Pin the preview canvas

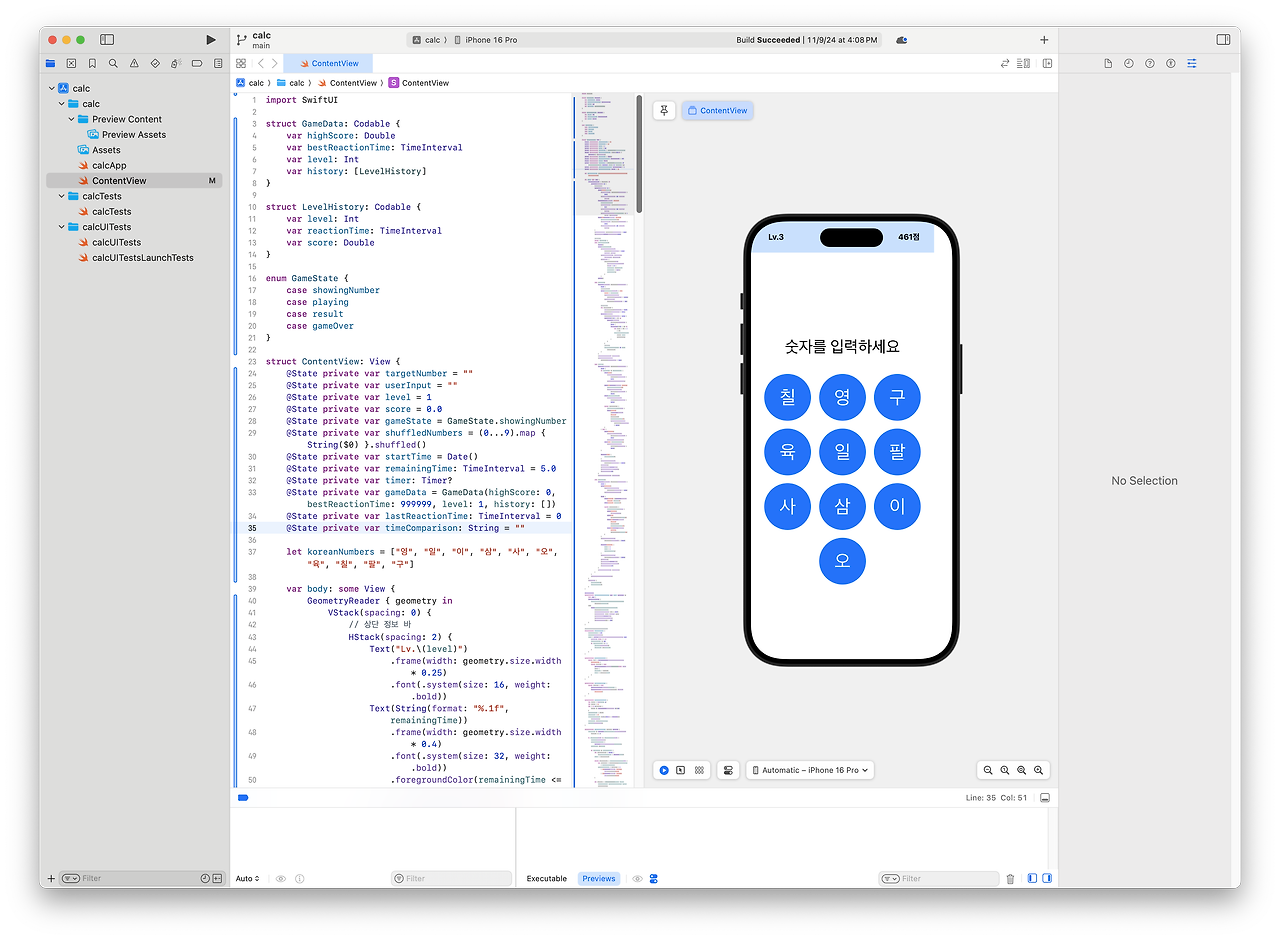coord(664,110)
